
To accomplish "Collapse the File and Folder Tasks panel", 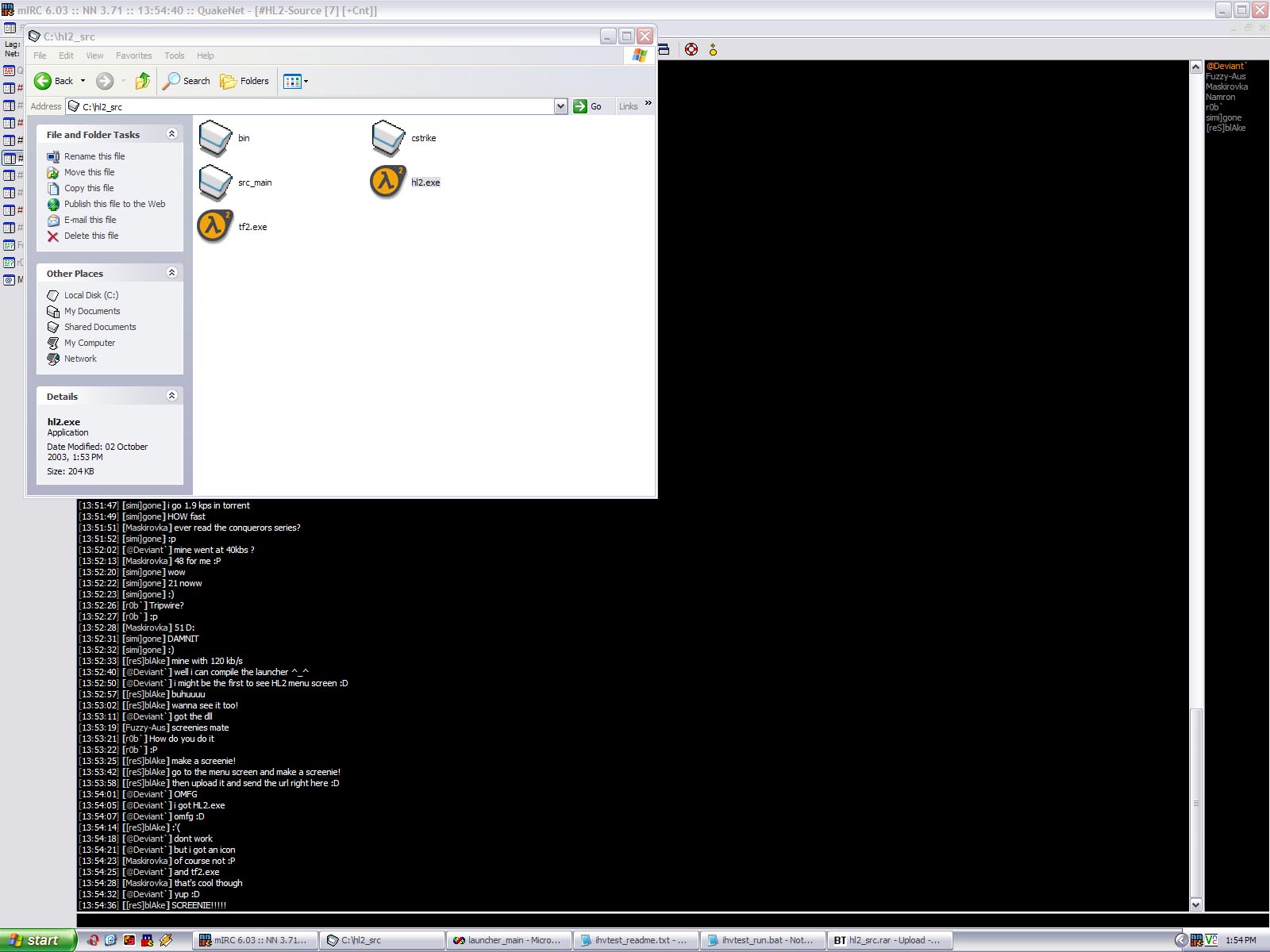I will (171, 134).
